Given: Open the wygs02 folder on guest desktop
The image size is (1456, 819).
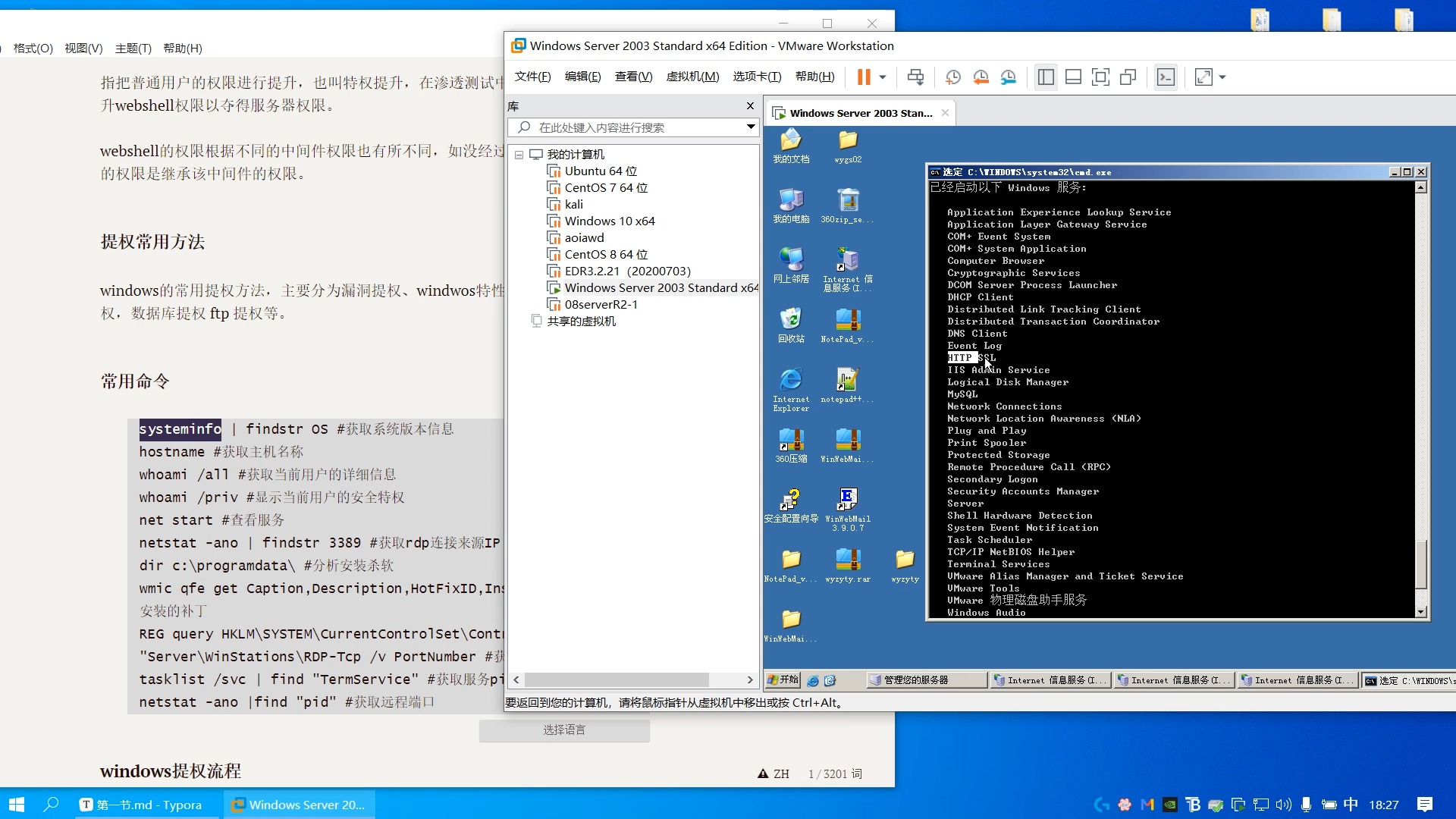Looking at the screenshot, I should click(x=848, y=146).
